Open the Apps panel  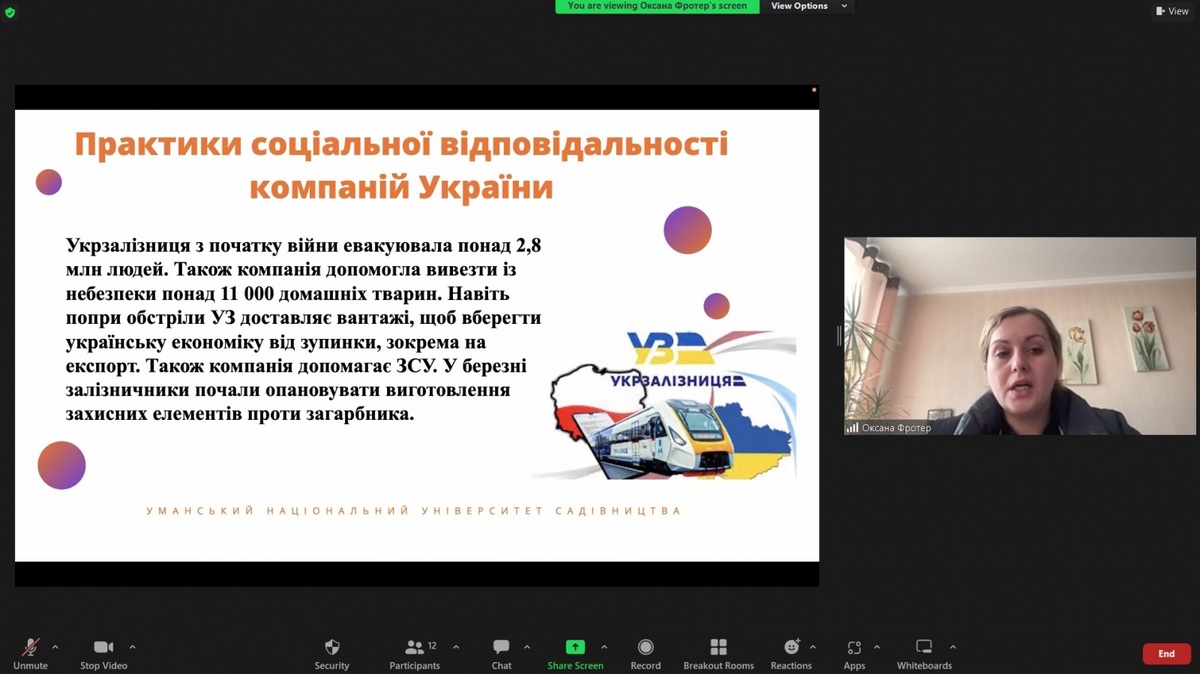click(854, 654)
